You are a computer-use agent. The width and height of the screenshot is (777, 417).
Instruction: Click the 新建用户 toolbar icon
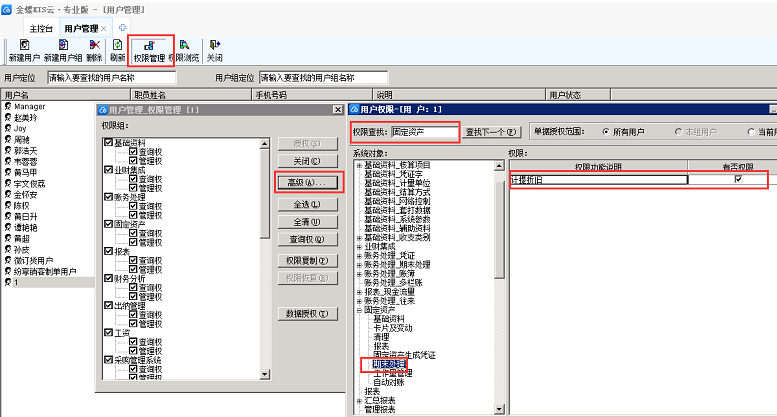point(22,50)
